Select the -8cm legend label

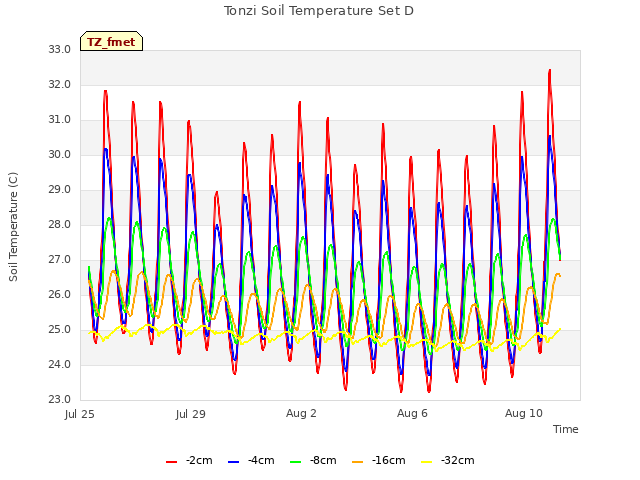point(323,460)
